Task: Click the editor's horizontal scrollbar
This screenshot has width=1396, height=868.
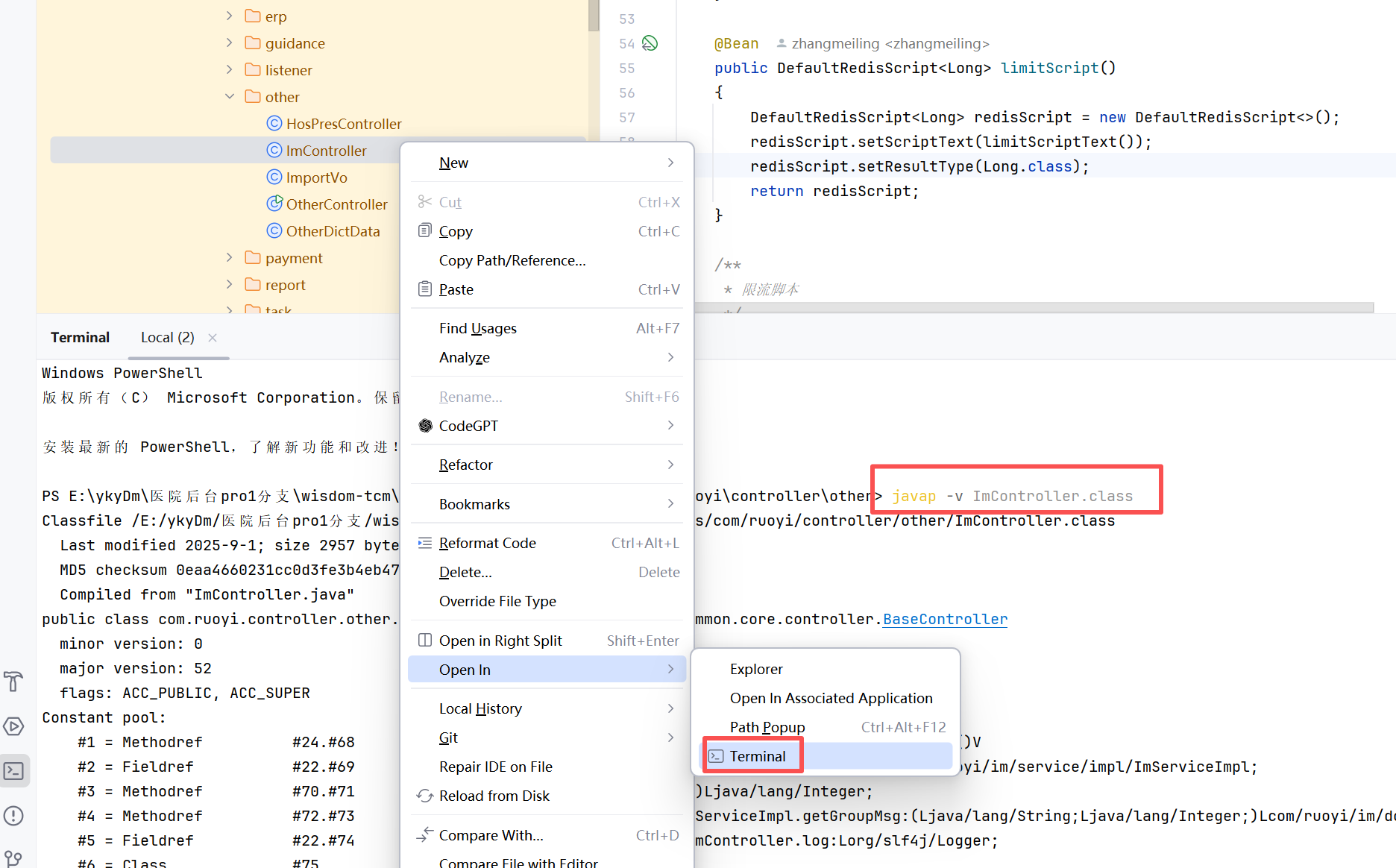Action: click(x=1033, y=307)
